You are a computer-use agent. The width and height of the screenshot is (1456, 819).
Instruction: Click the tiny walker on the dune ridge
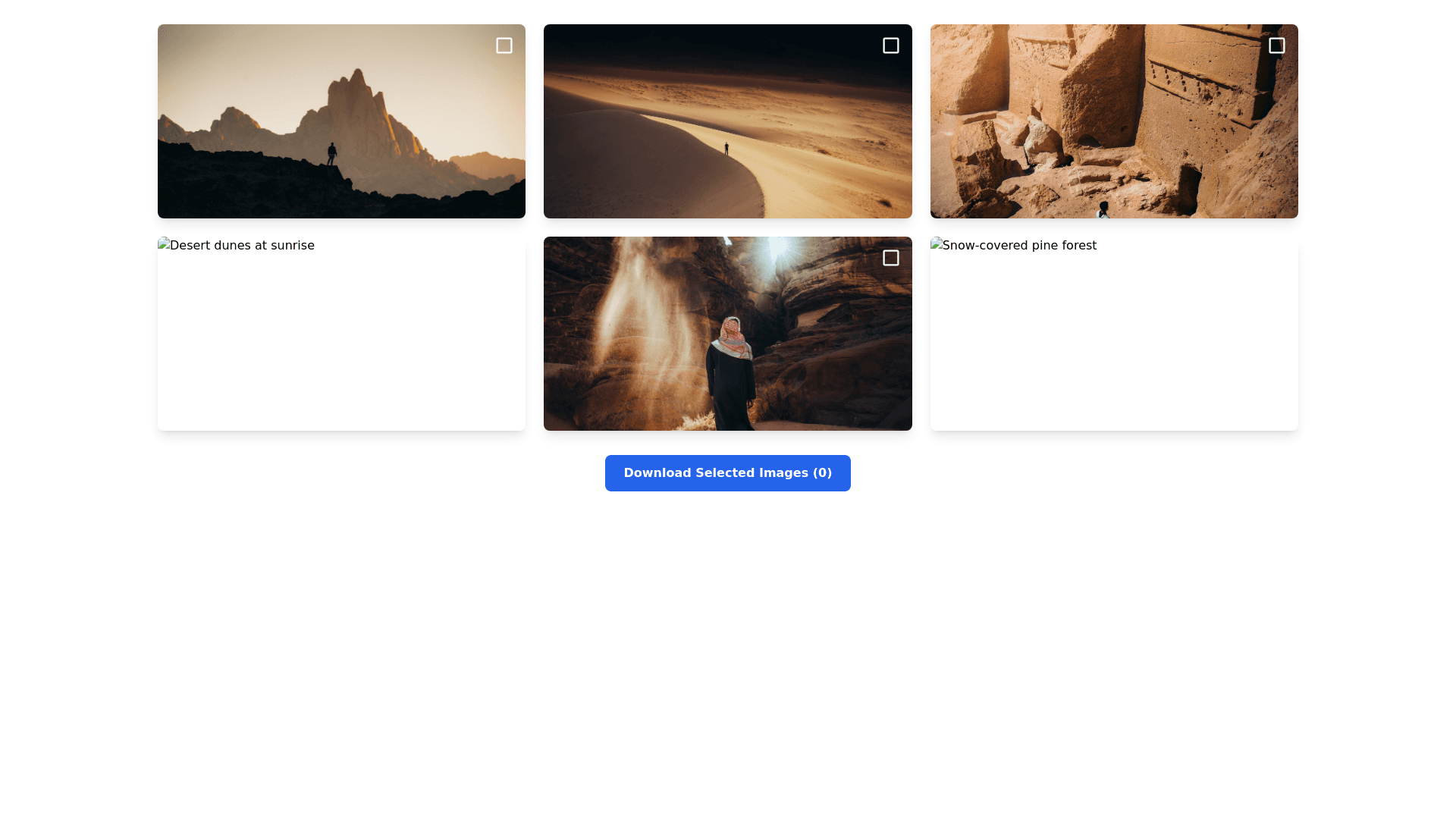click(x=726, y=149)
